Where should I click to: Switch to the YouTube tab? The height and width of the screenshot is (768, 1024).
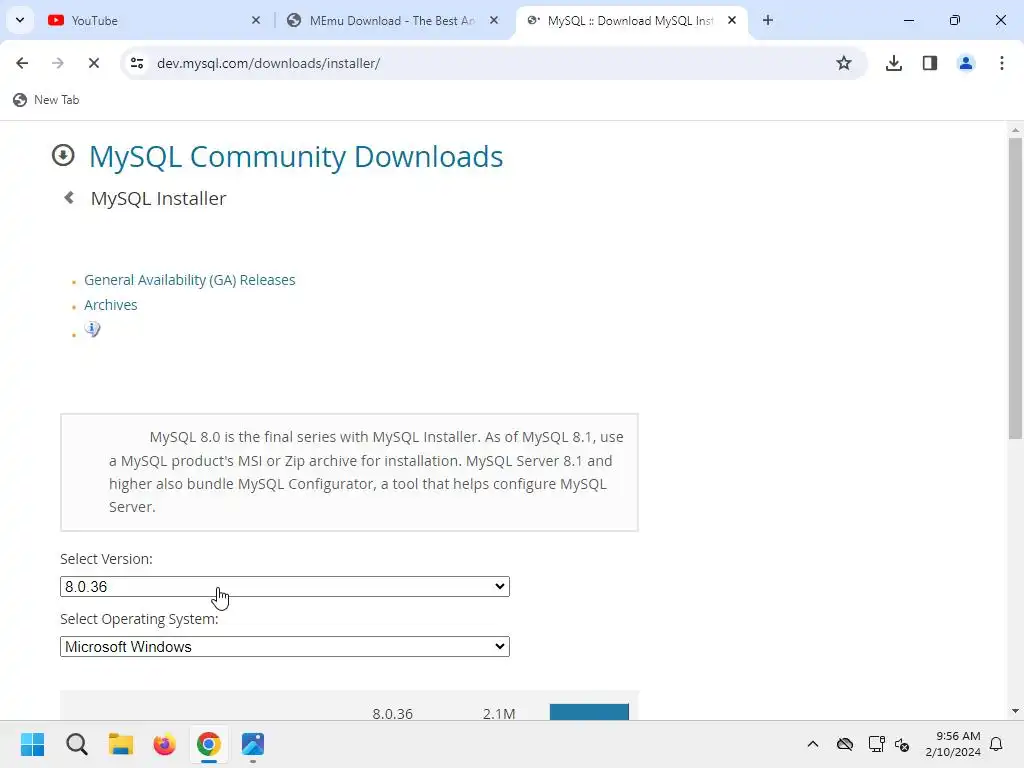click(155, 20)
